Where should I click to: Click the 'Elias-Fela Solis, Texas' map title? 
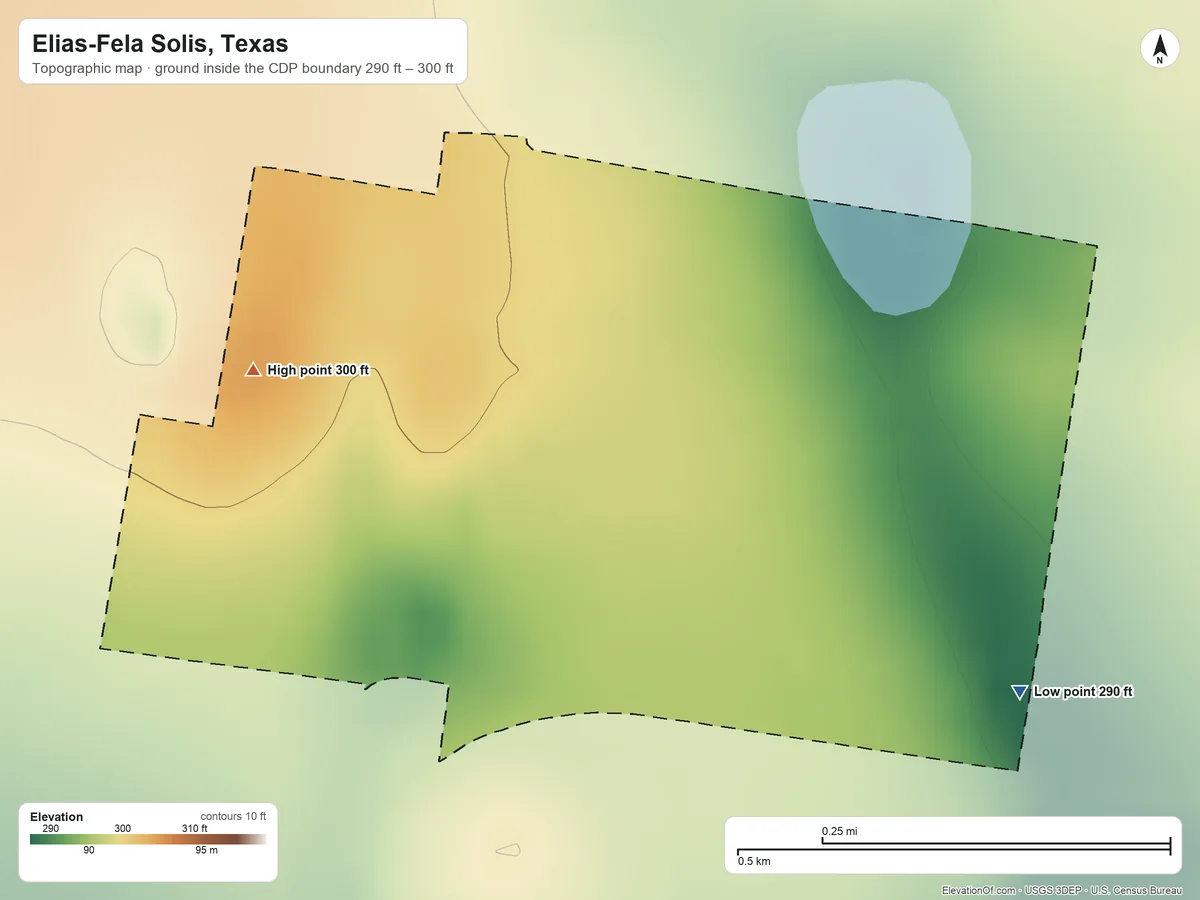(x=160, y=44)
